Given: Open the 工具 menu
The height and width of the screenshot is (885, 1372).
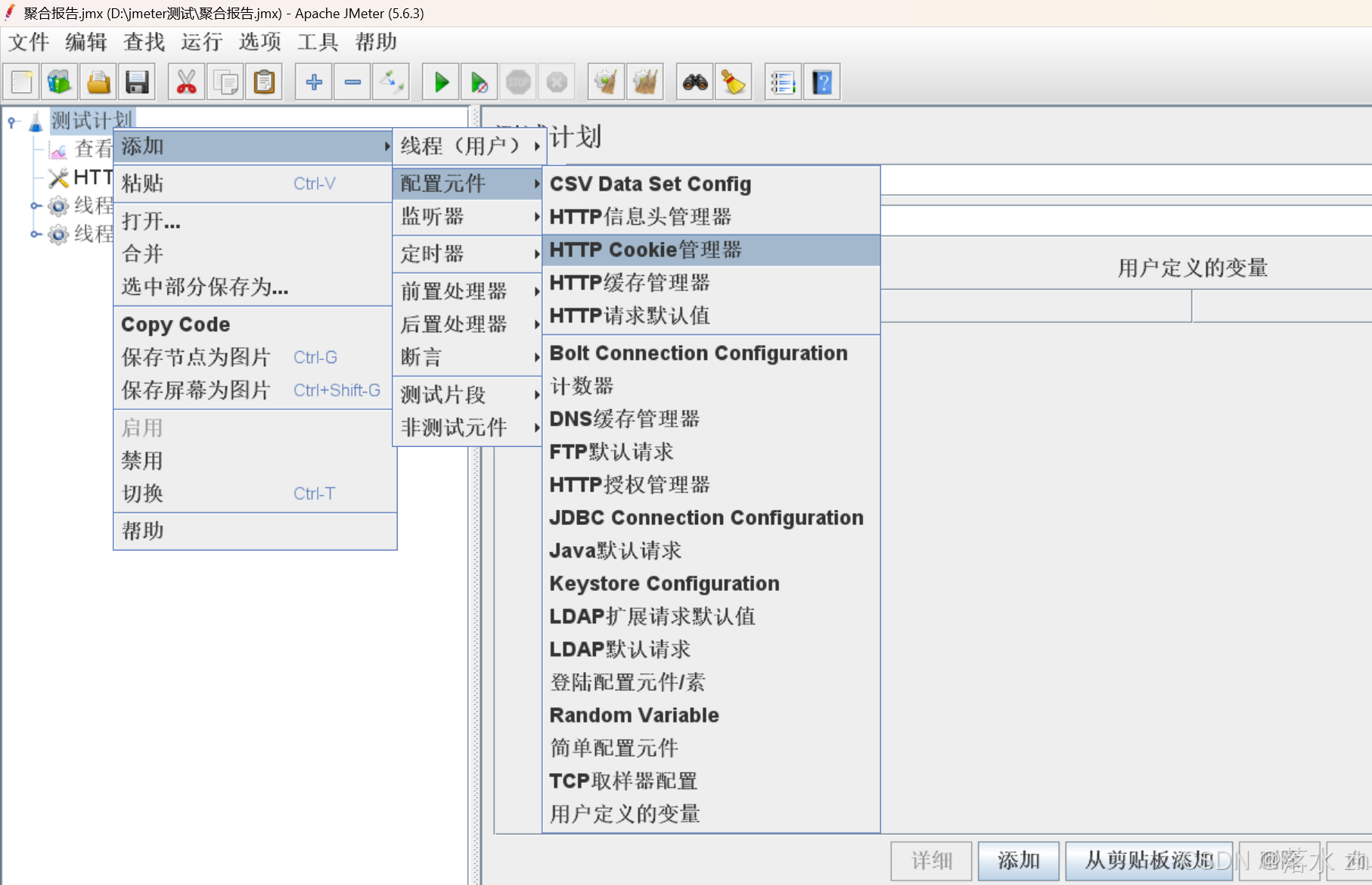Looking at the screenshot, I should (x=318, y=42).
